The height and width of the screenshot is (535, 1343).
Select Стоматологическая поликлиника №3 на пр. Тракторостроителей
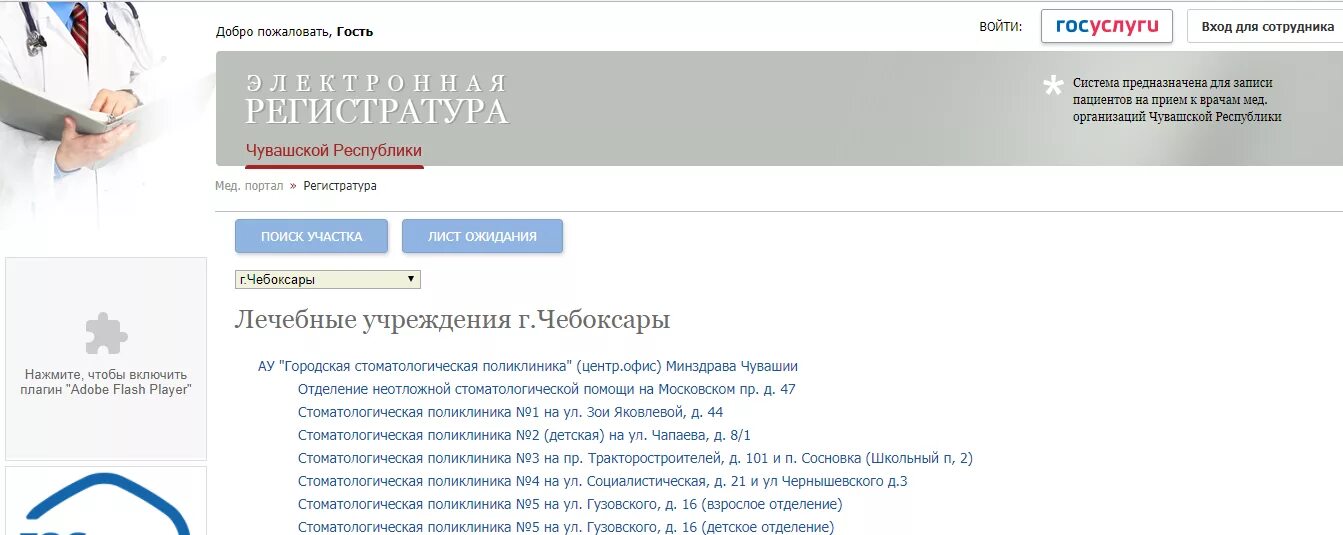pos(635,458)
